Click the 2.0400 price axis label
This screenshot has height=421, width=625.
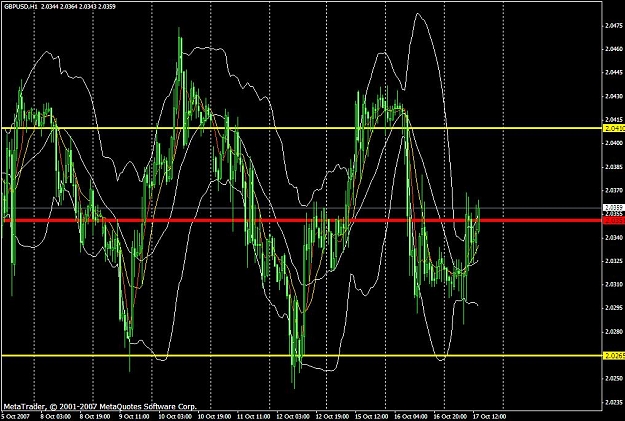point(614,143)
